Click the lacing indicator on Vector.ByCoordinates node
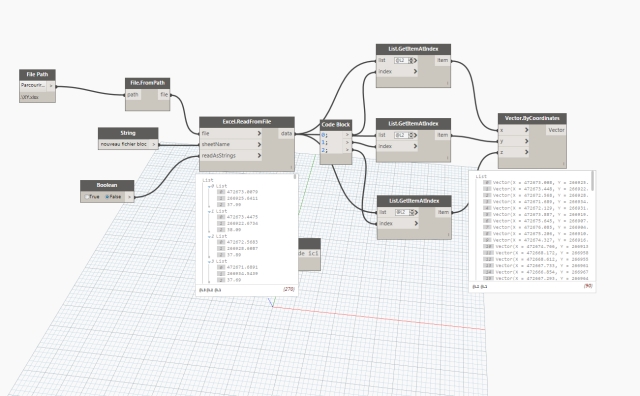This screenshot has height=396, width=640. pyautogui.click(x=564, y=164)
